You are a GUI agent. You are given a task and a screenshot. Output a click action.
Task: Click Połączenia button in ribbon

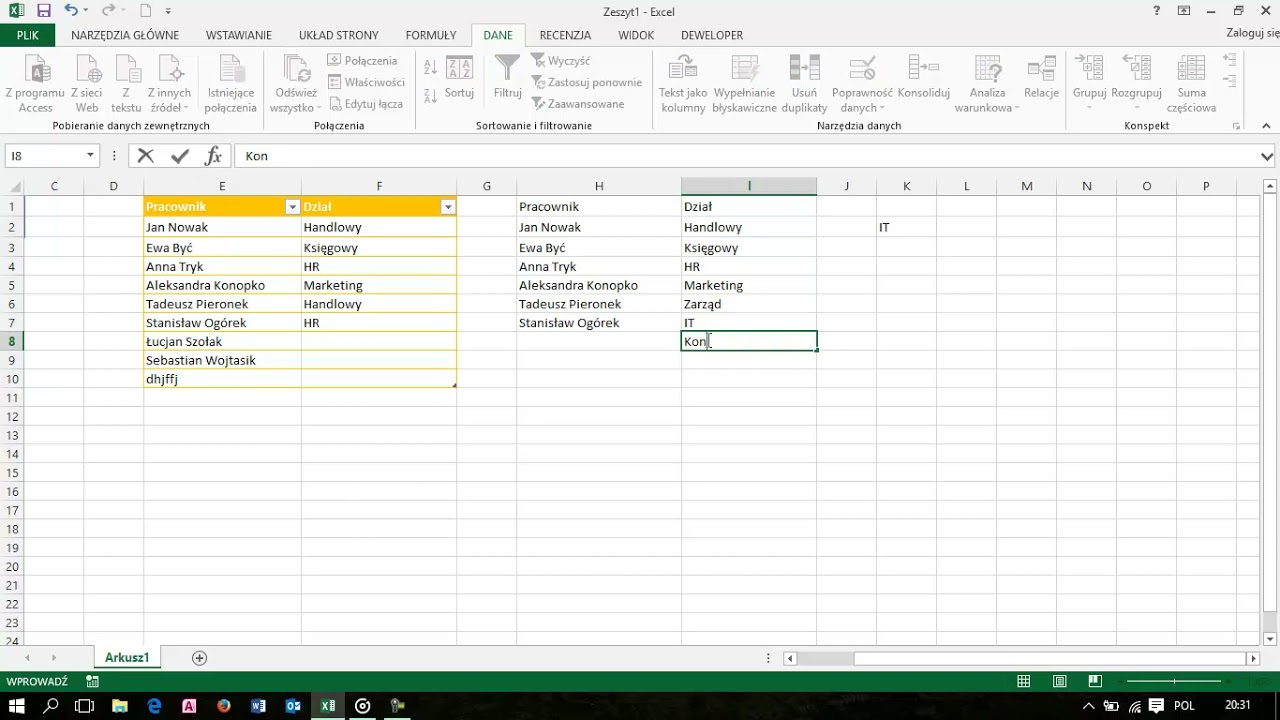[362, 61]
